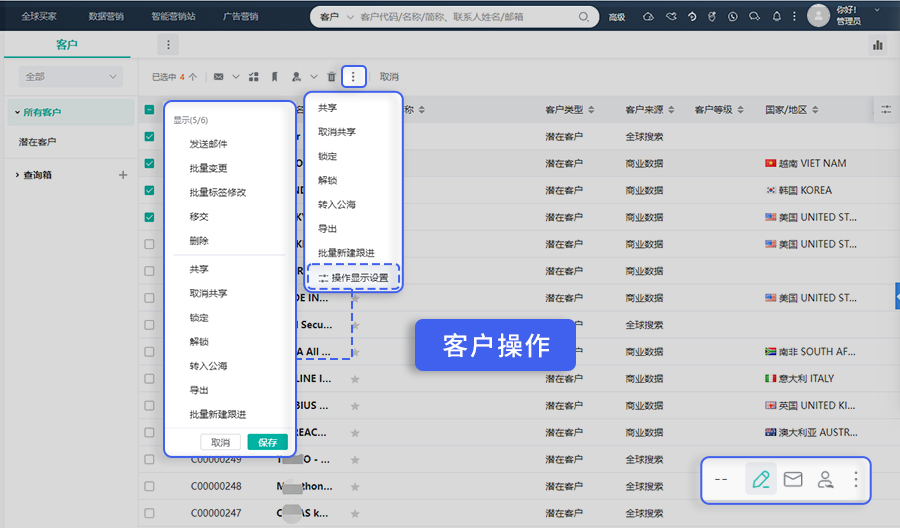Click the pencil edit icon in row actions
The height and width of the screenshot is (528, 900).
coord(761,479)
